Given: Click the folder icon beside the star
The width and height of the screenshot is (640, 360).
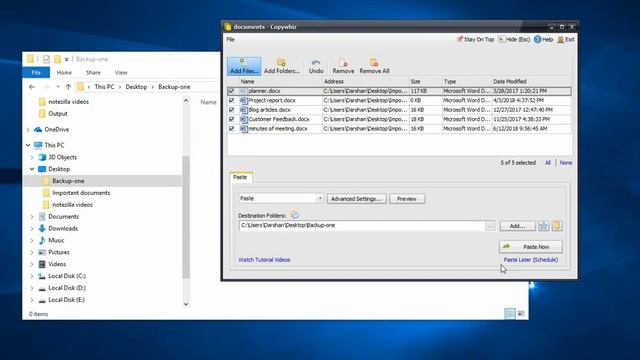Looking at the screenshot, I should tap(558, 226).
